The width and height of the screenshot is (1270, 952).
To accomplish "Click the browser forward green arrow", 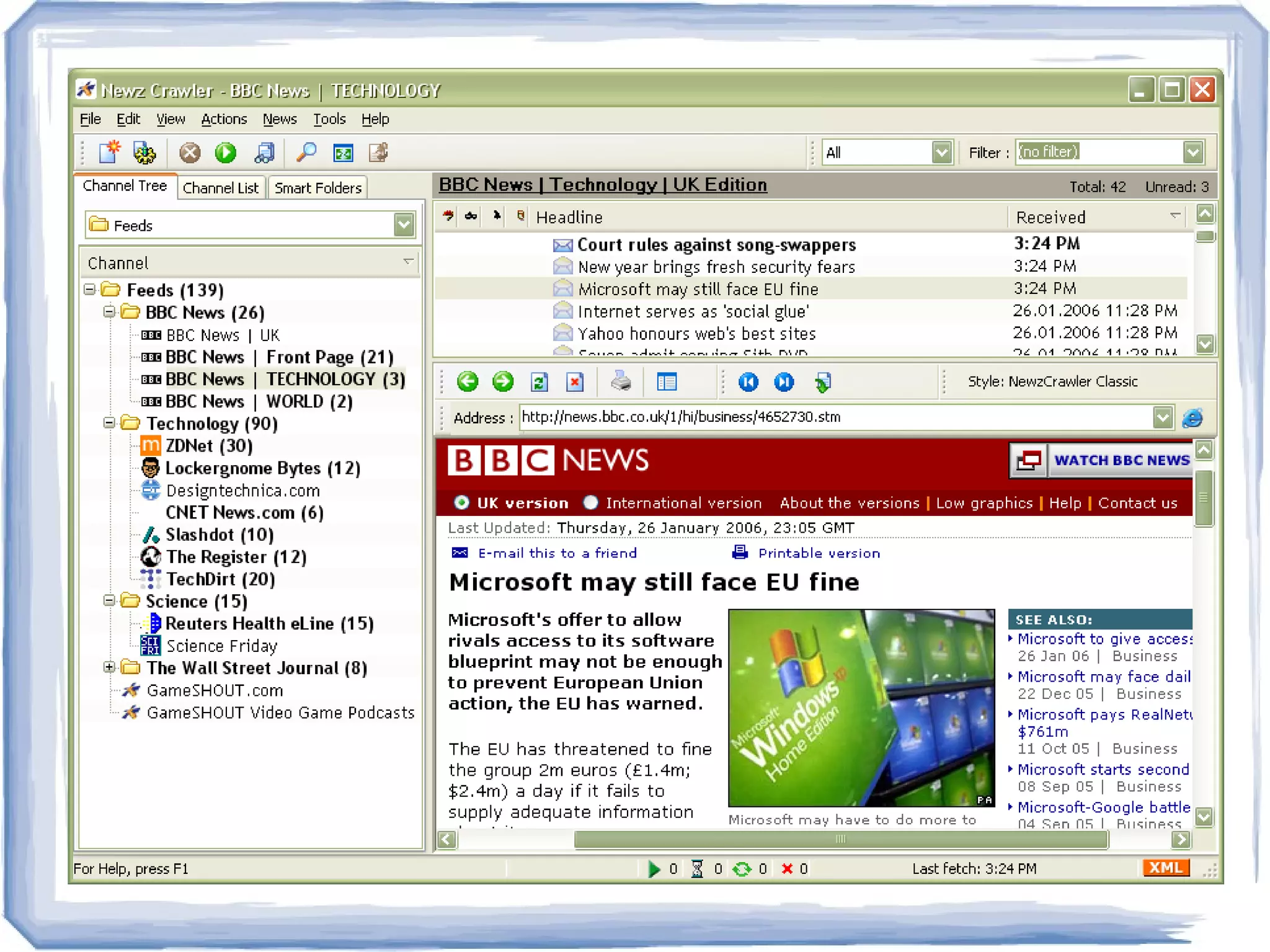I will pyautogui.click(x=503, y=381).
